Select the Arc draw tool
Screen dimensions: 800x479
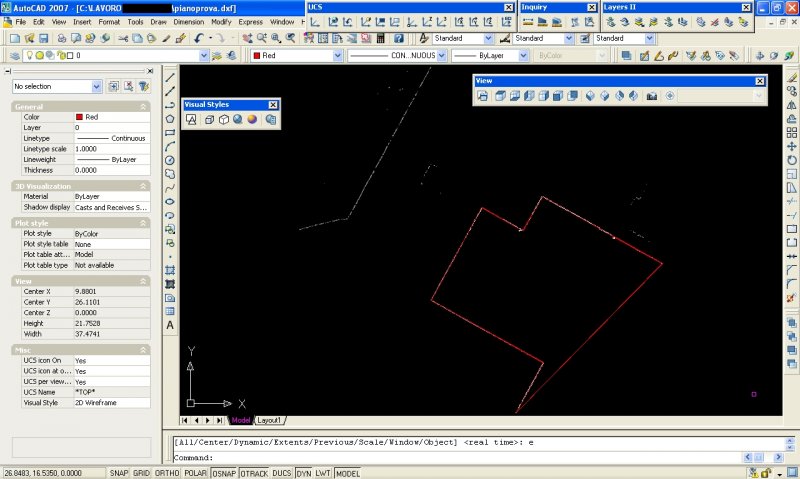[x=170, y=146]
